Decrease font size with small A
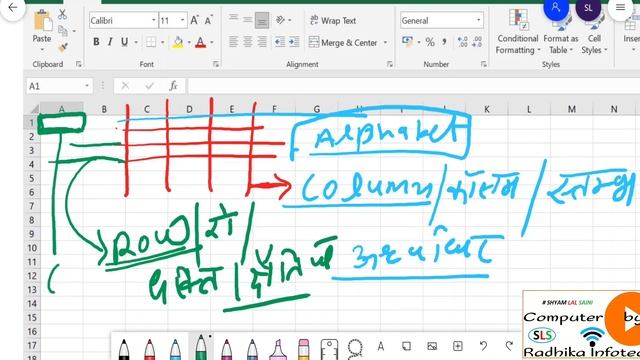Viewport: 640px width, 360px height. coord(209,20)
